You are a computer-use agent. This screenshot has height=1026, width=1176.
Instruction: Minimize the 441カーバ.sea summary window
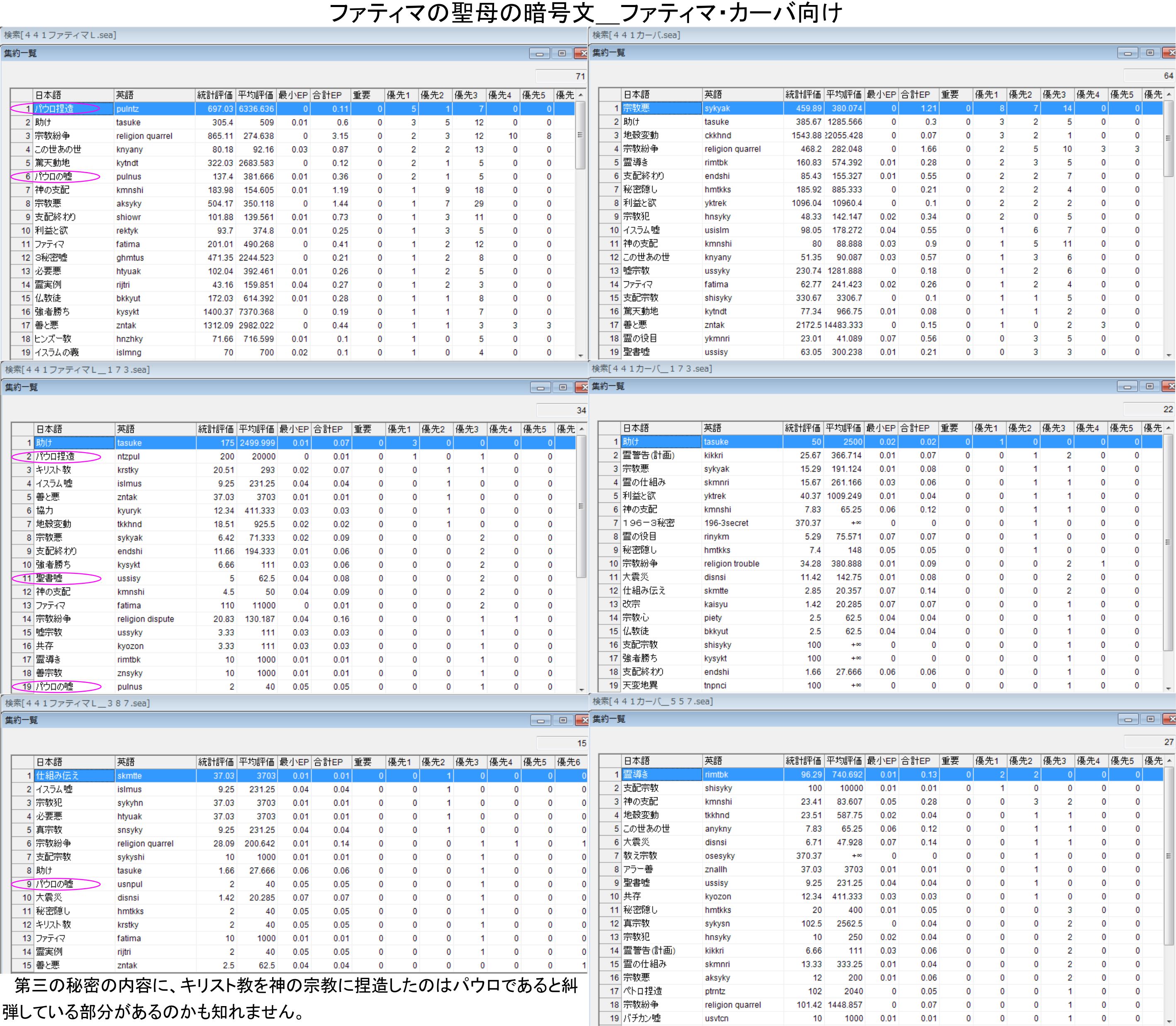coord(1127,53)
